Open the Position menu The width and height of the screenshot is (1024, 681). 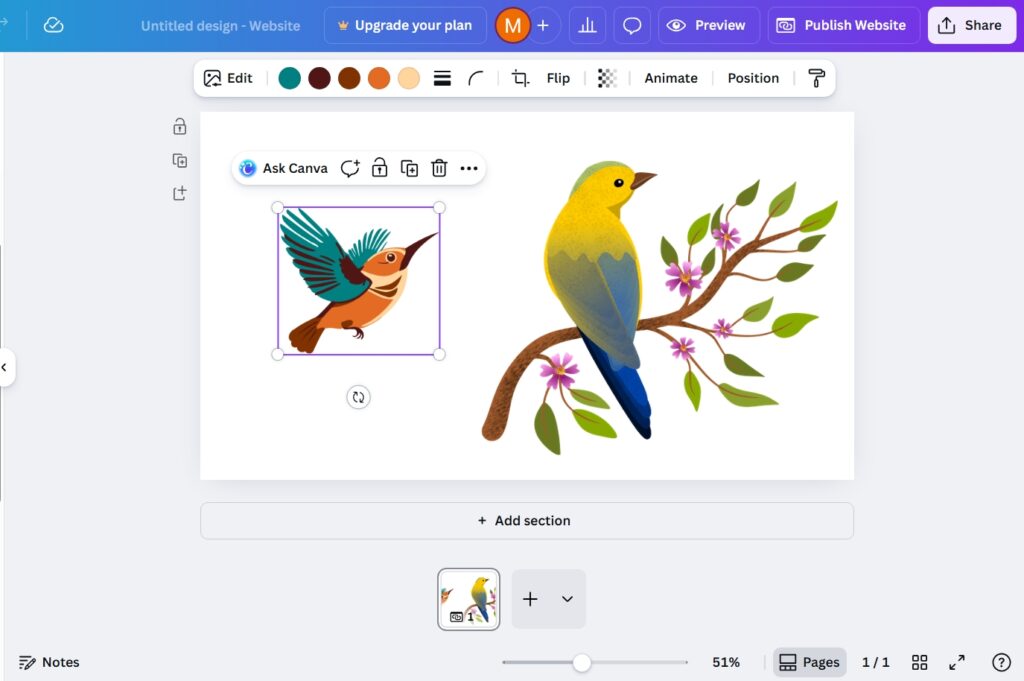[753, 77]
